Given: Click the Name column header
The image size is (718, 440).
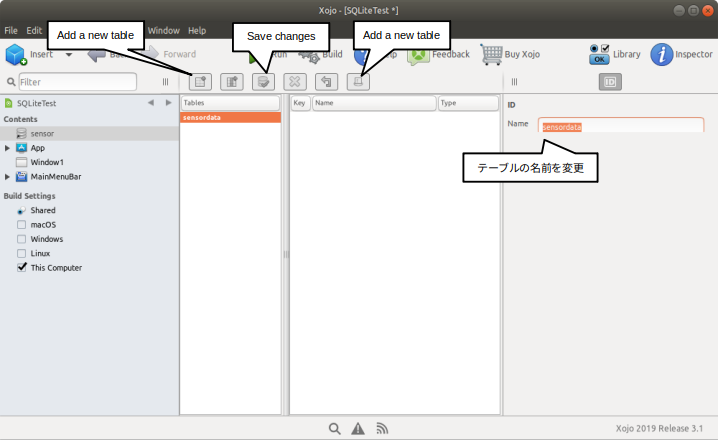Looking at the screenshot, I should (374, 103).
